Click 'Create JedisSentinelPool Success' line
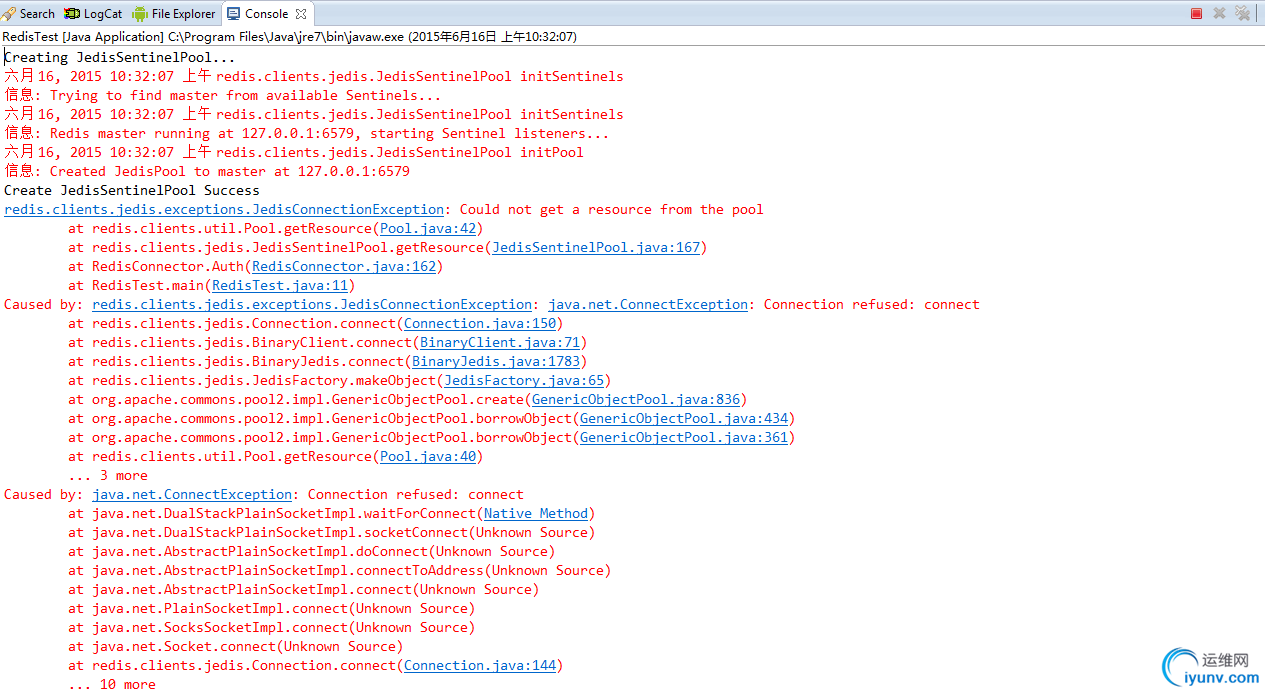1265x694 pixels. click(132, 190)
